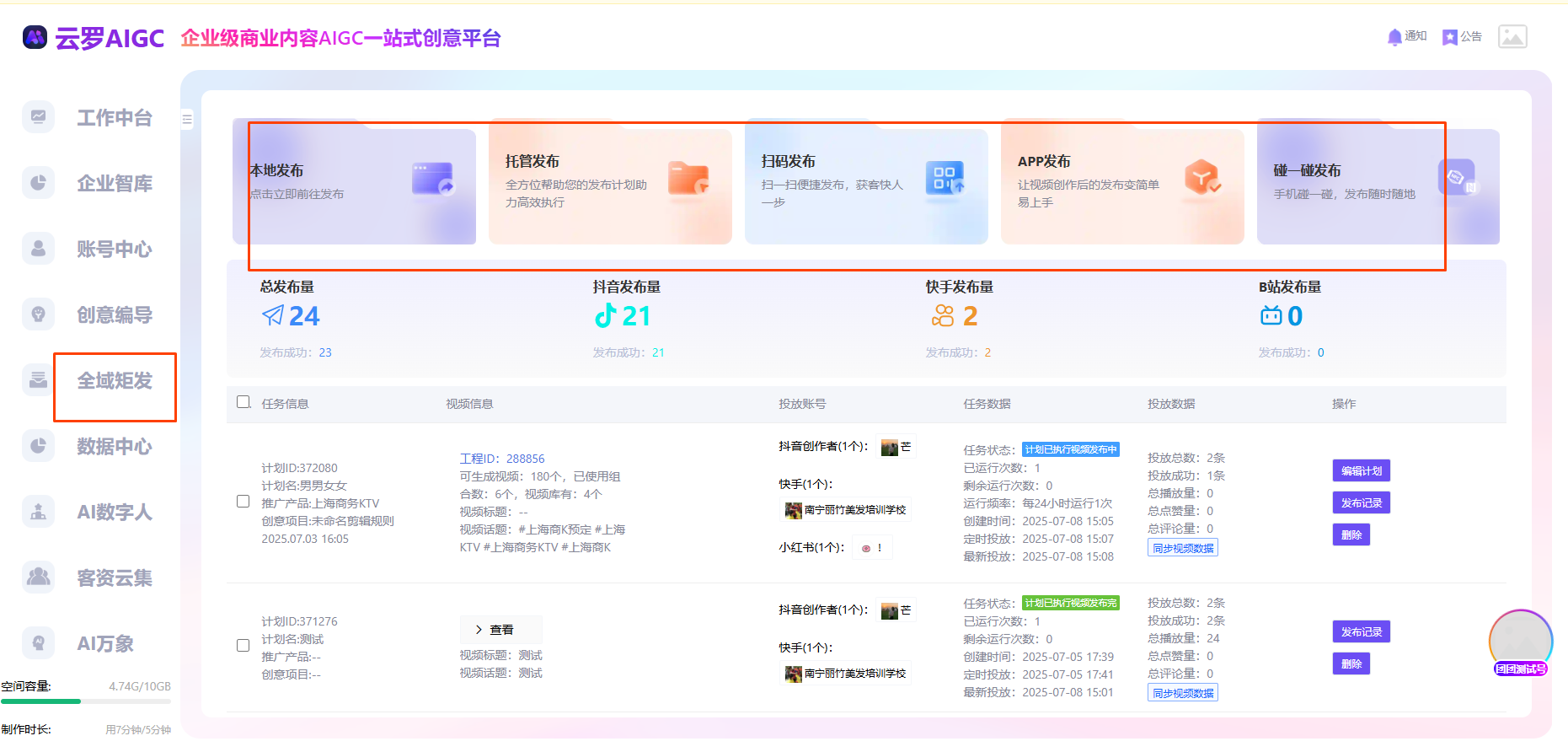Toggle the select-all checkbox in table header
Screen dimensions: 1568x752
pos(243,402)
